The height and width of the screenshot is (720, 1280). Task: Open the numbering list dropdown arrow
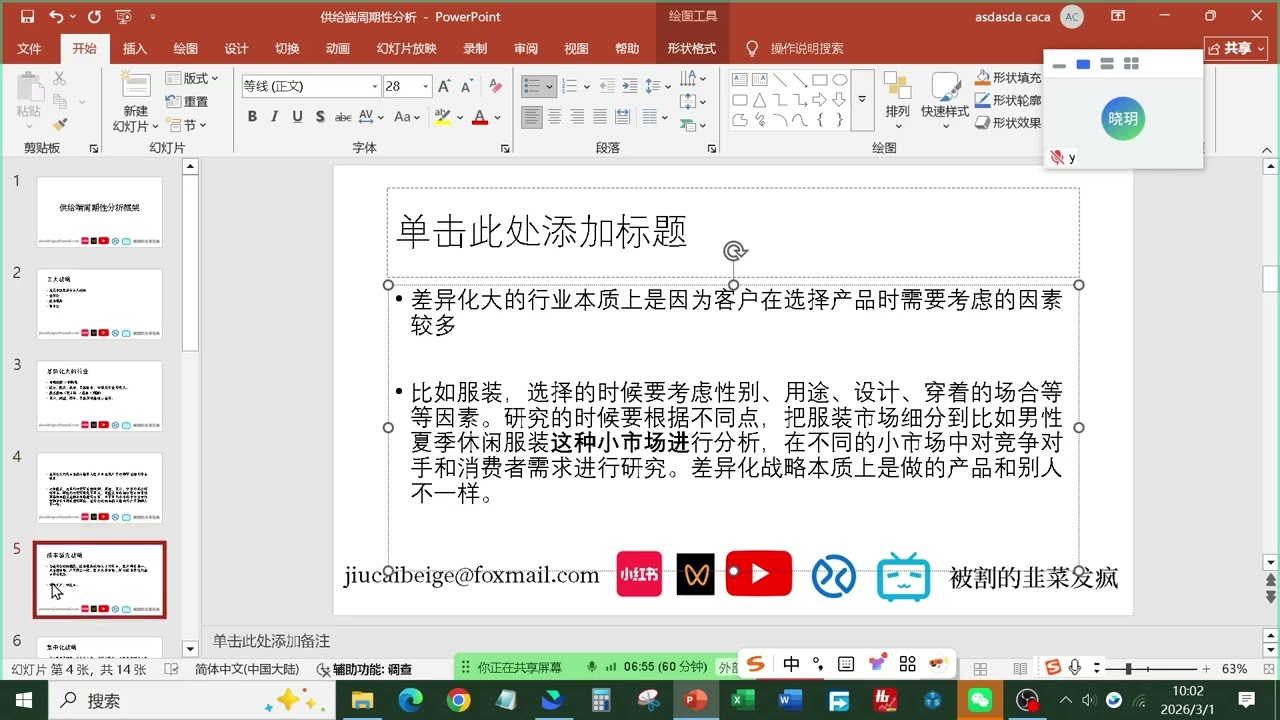point(587,86)
